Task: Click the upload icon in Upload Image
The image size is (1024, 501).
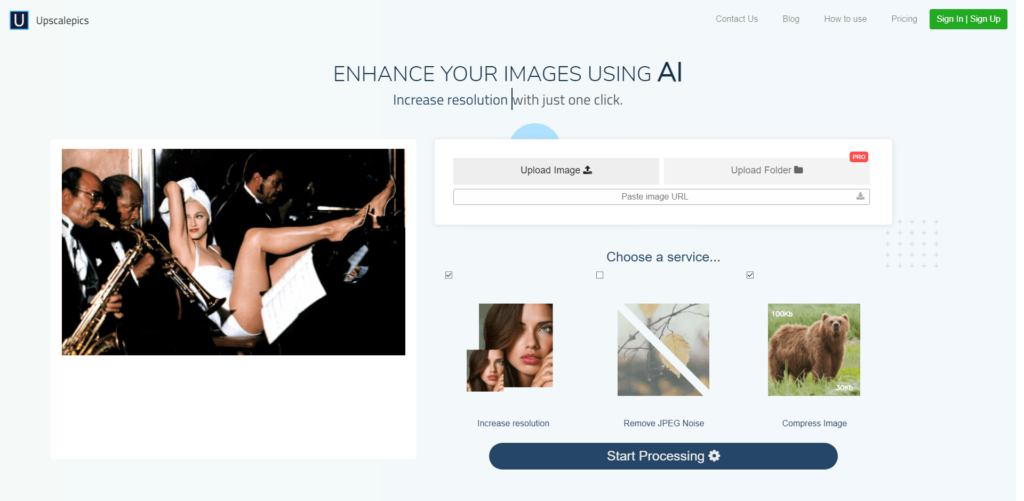Action: click(588, 170)
